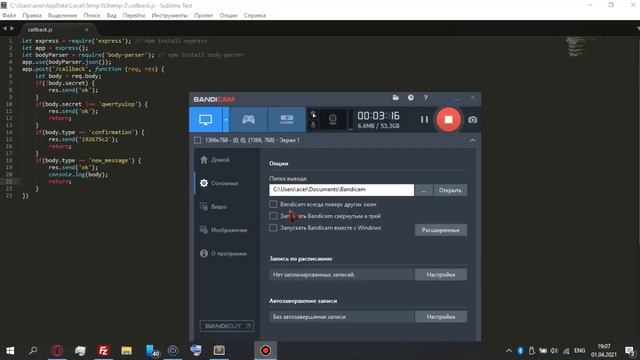This screenshot has height=360, width=640.
Task: Click the 1366x768 screen area icon
Action: [198, 140]
